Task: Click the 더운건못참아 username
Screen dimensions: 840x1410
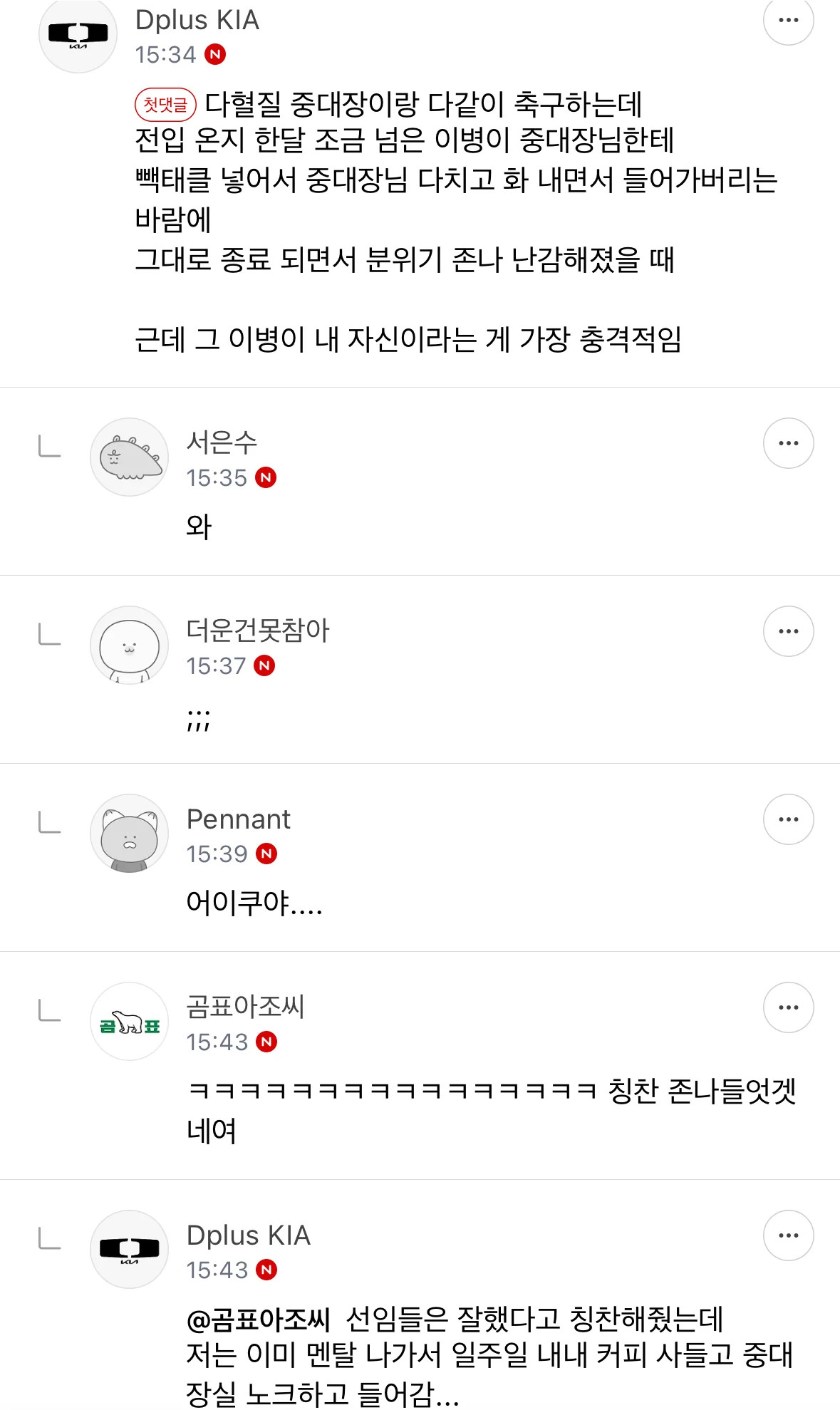Action: point(257,631)
